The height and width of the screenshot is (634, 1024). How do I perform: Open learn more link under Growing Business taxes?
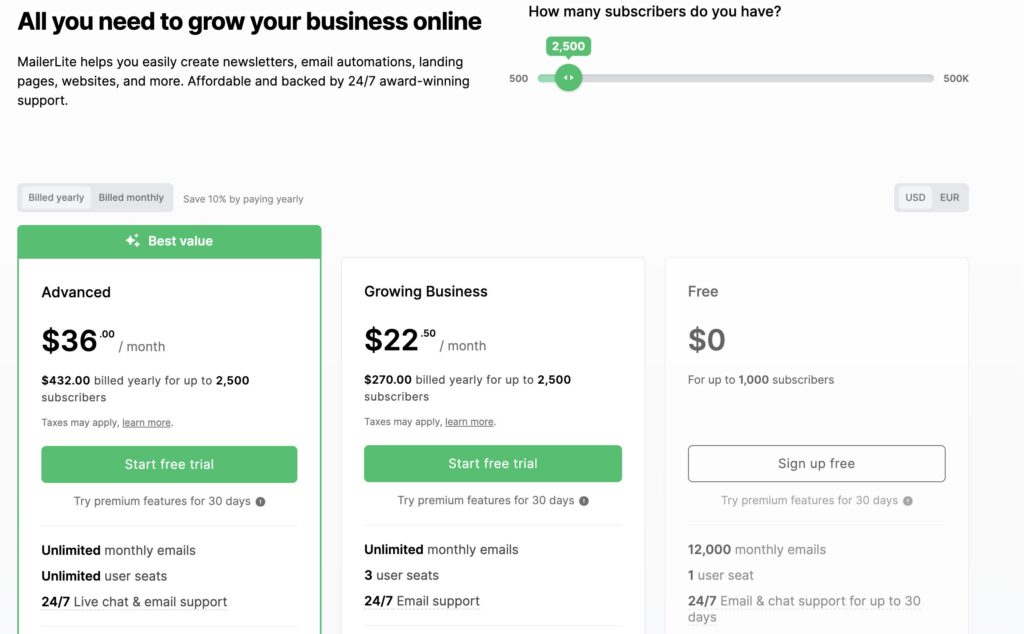point(469,422)
